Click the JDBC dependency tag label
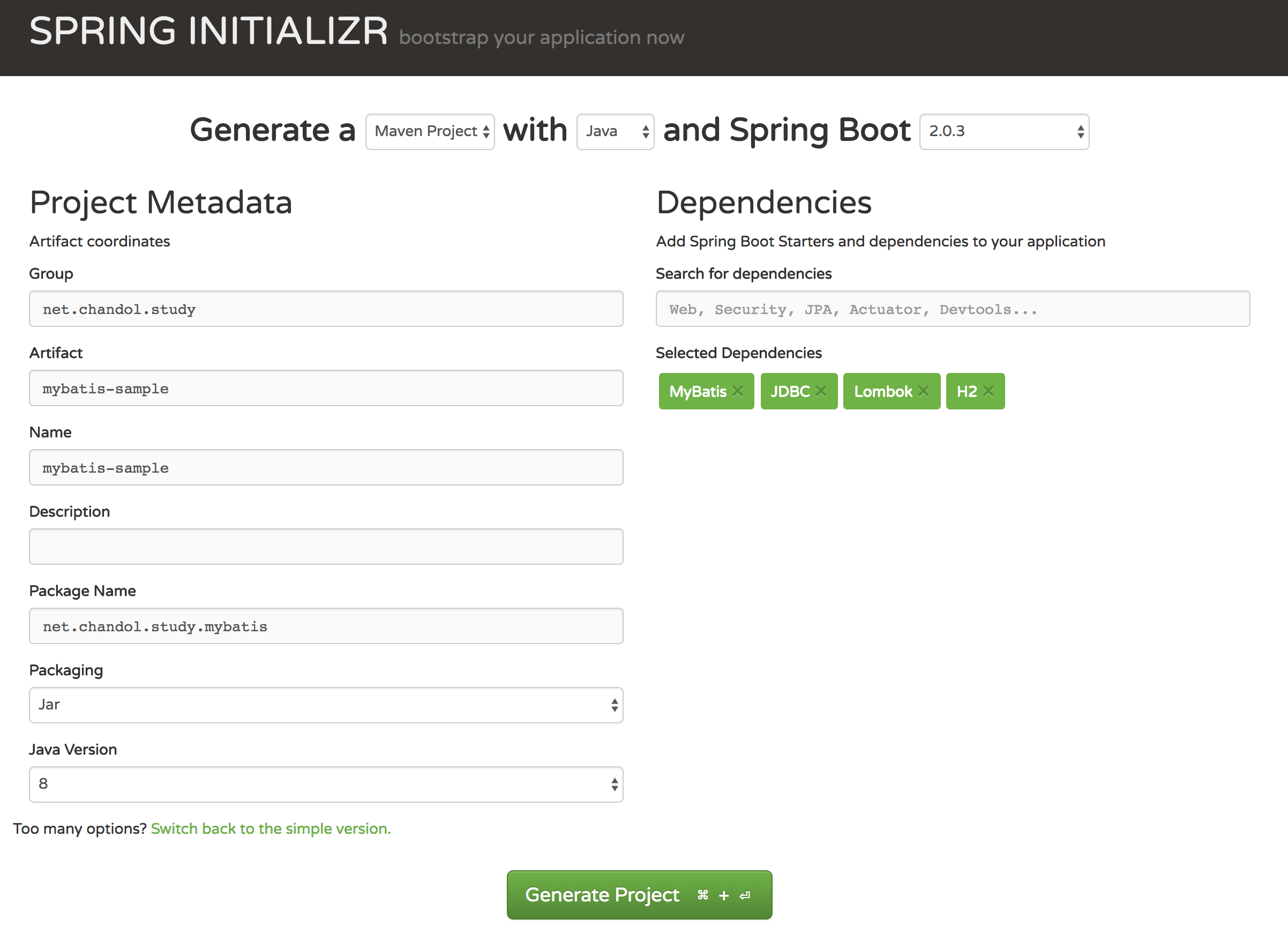This screenshot has height=941, width=1288. 790,391
